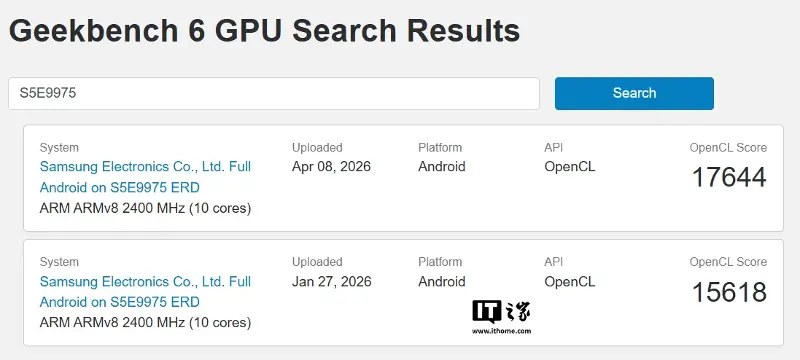Click Android platform in the first result
800x360 pixels.
click(442, 167)
